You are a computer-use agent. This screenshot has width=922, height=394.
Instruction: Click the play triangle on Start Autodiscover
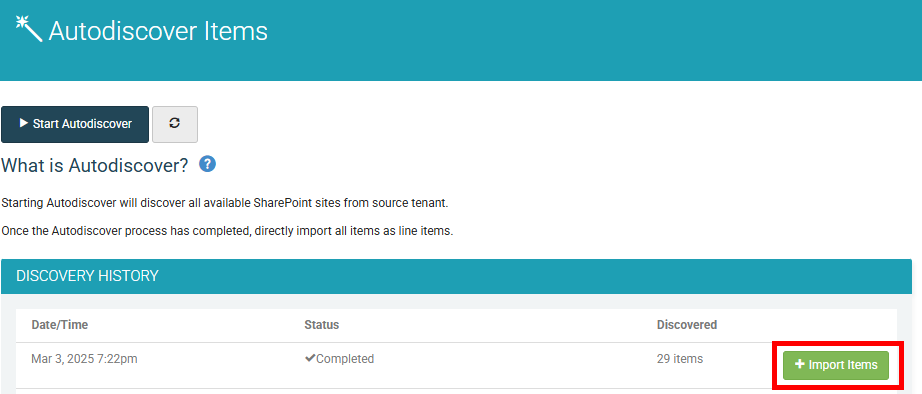pos(24,123)
